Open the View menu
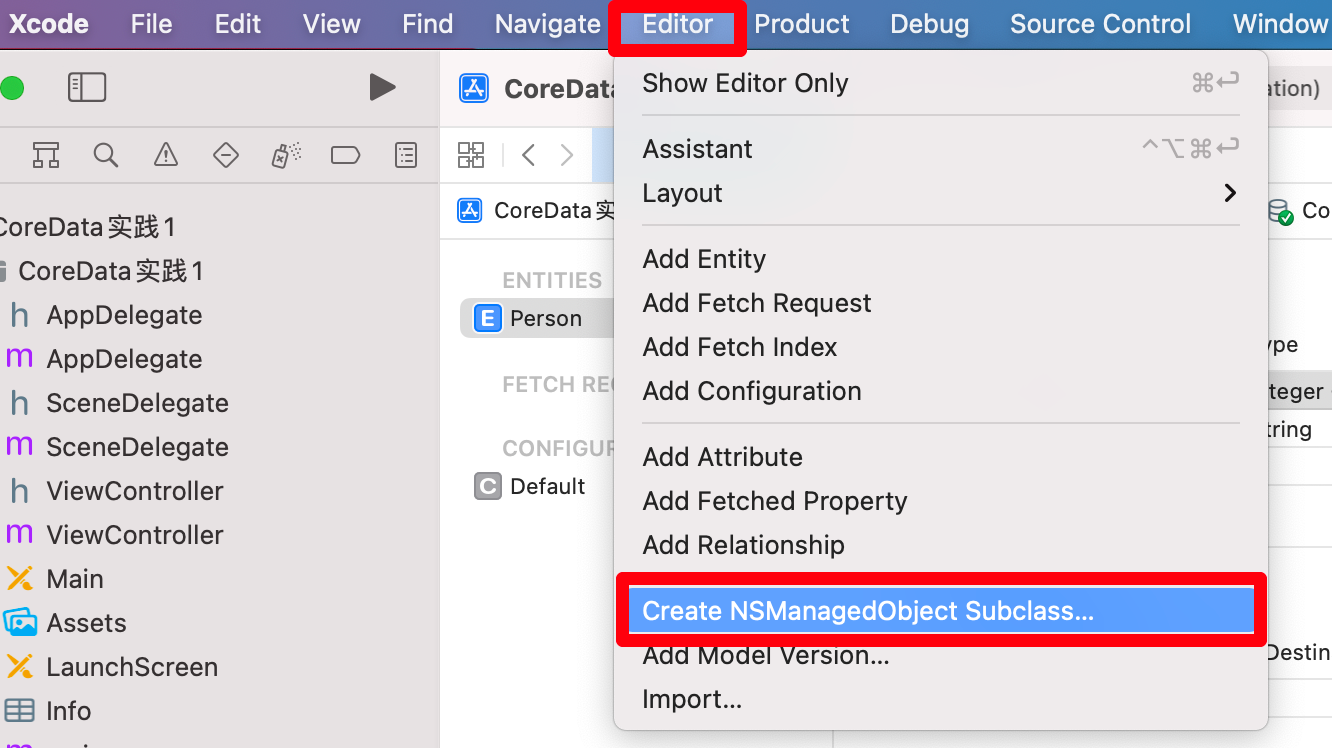The width and height of the screenshot is (1332, 748). pos(332,24)
